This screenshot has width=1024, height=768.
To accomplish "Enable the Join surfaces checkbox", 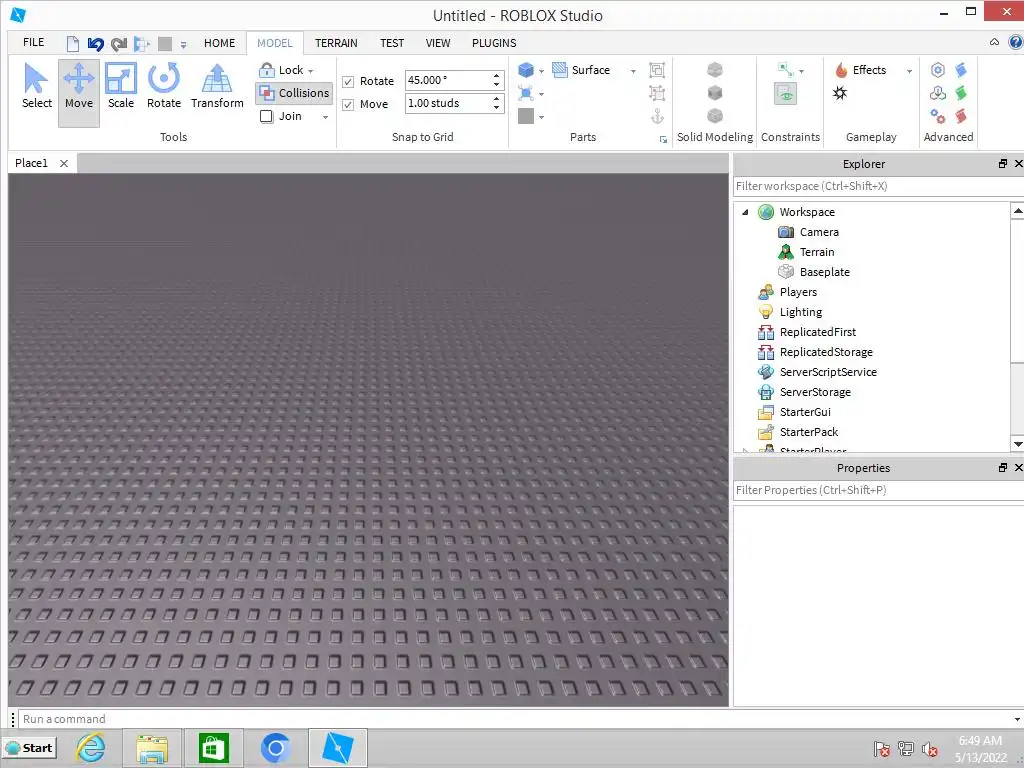I will coord(266,116).
